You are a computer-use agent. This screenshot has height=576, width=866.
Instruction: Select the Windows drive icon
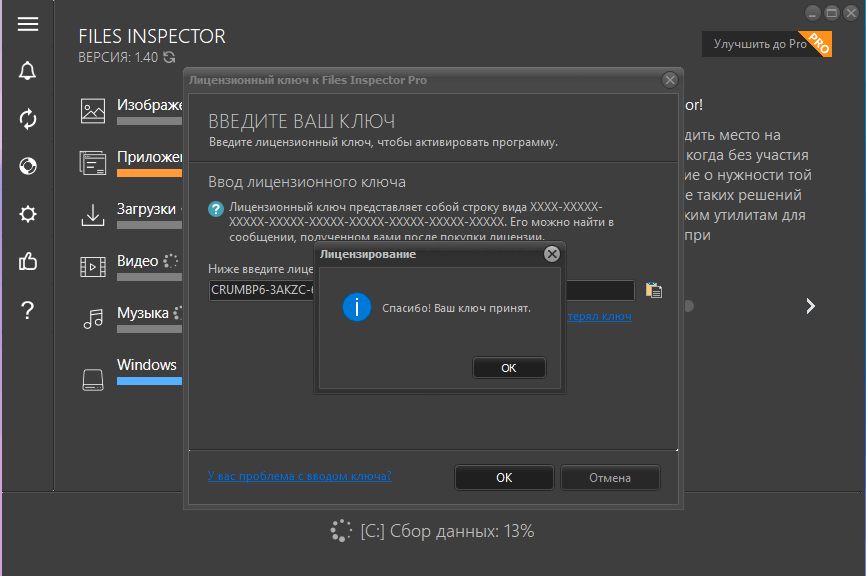click(93, 380)
